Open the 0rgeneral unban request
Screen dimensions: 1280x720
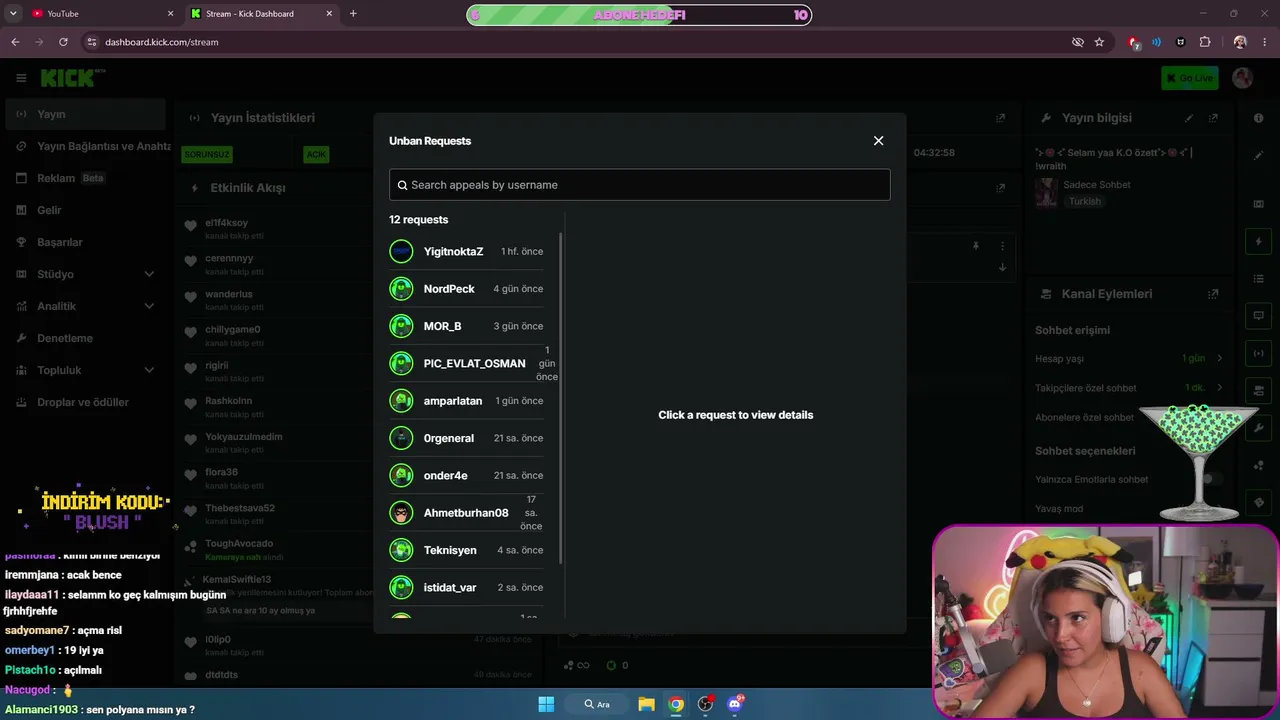467,438
